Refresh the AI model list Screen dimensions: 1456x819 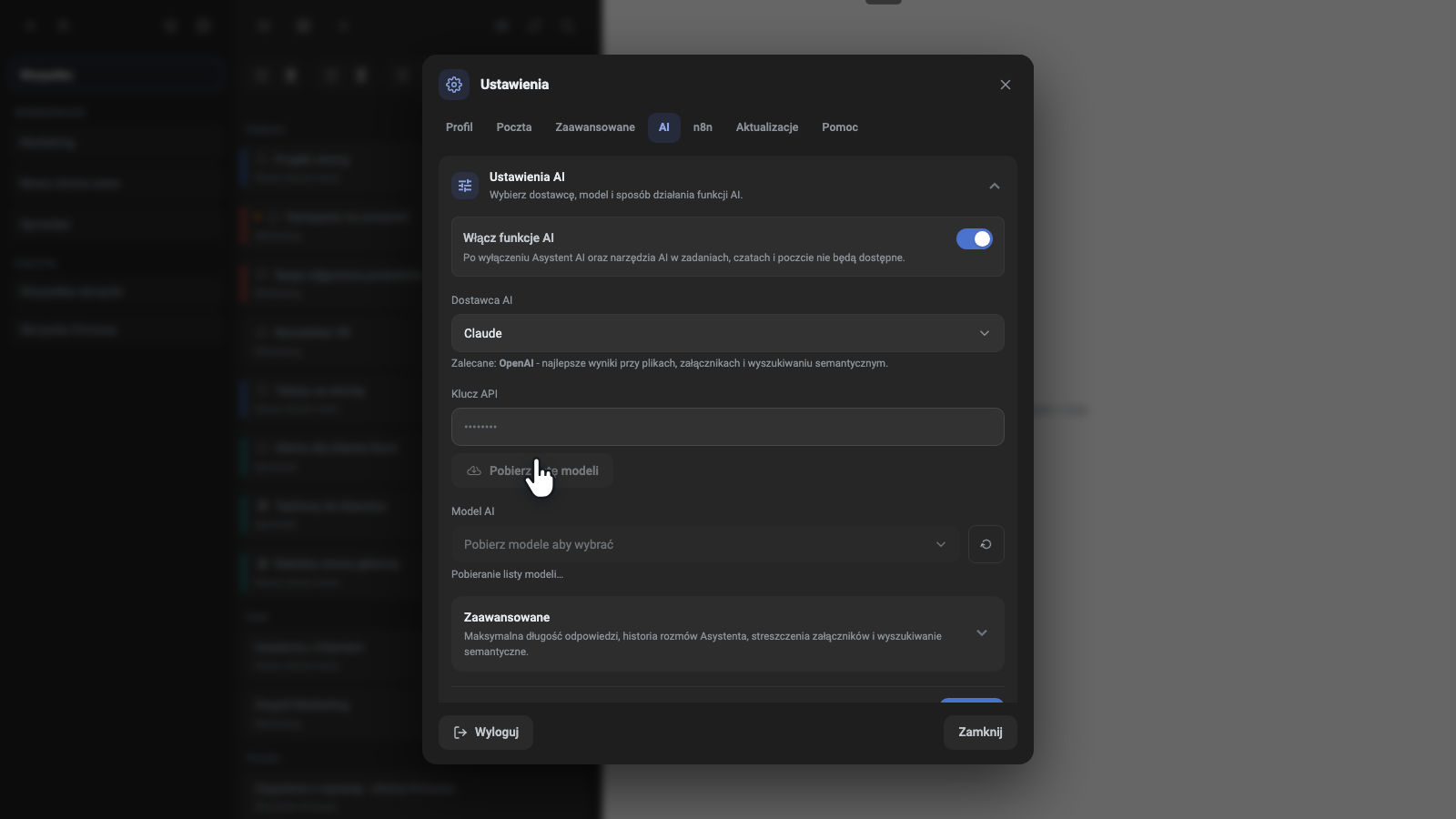[986, 544]
